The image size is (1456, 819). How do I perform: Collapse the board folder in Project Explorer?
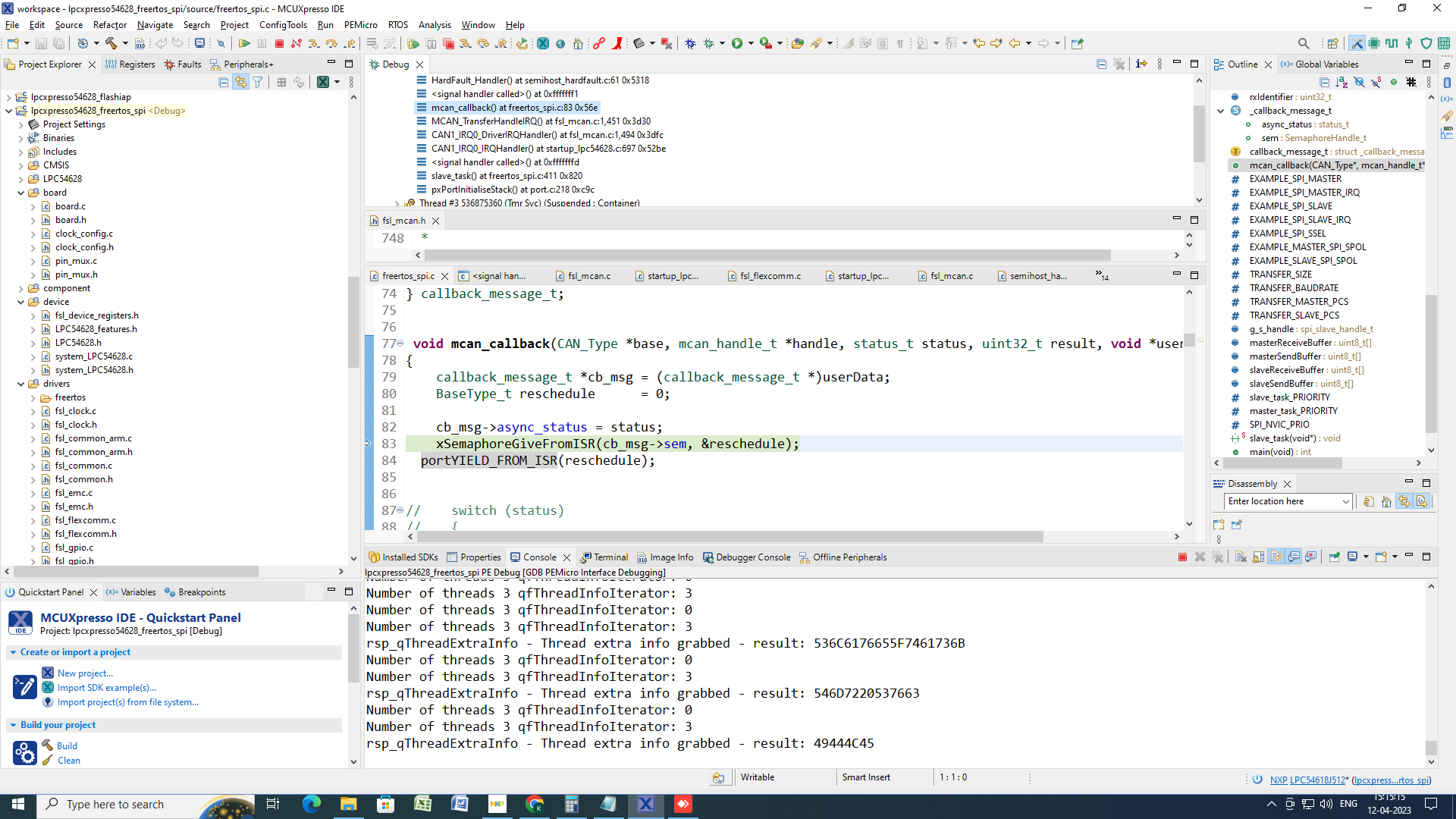[x=21, y=193]
